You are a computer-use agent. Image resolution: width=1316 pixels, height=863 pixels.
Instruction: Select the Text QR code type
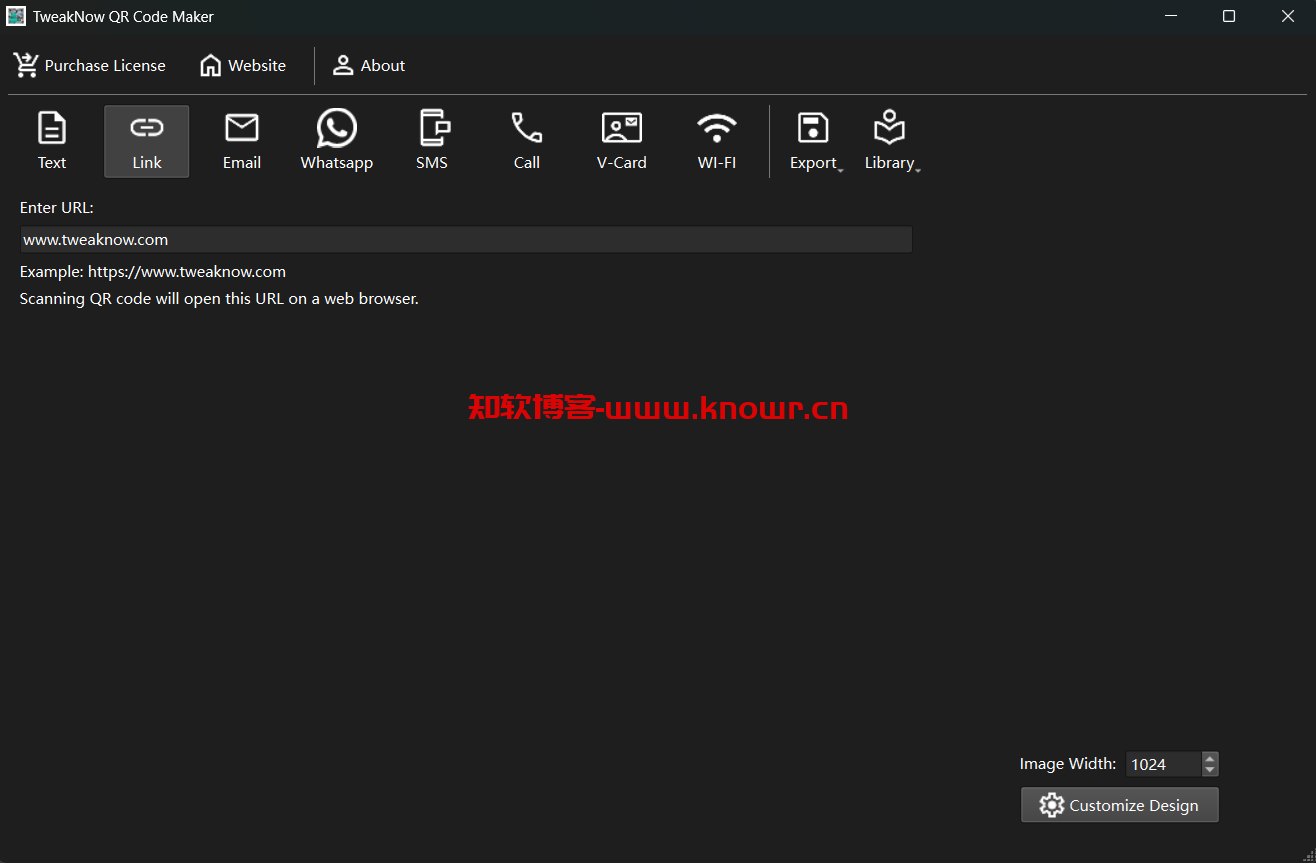pos(52,141)
